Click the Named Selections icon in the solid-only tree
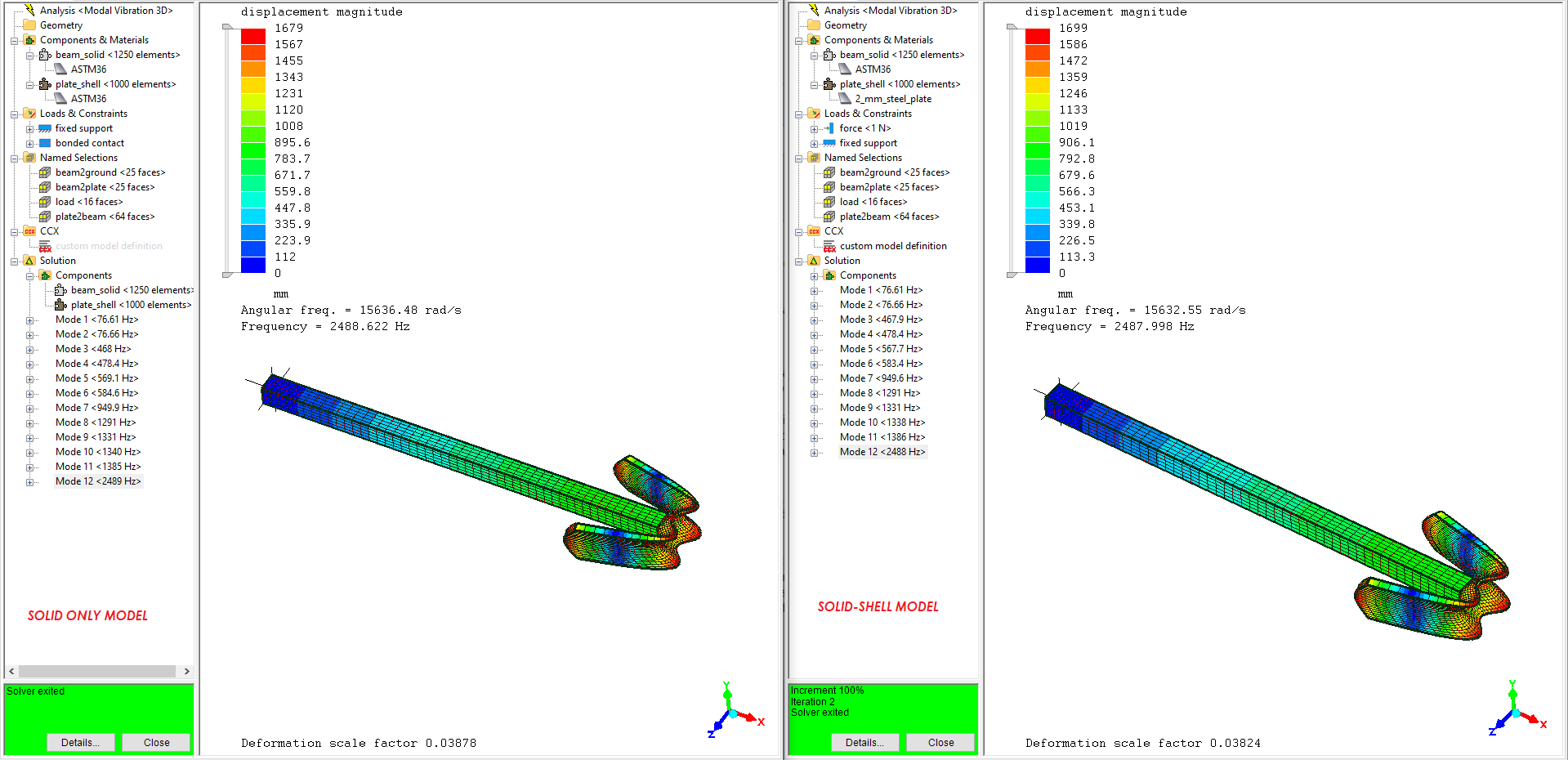Screen dimensions: 1568x760 pos(29,158)
